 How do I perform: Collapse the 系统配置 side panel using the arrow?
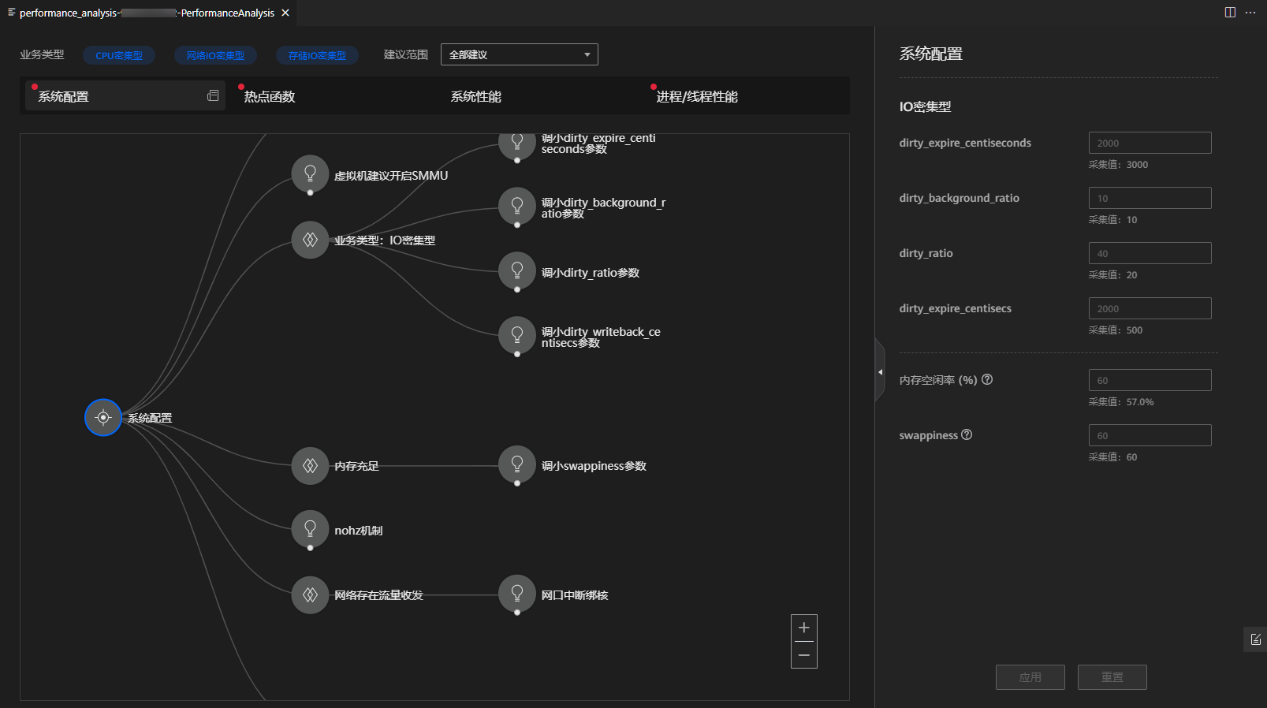(x=879, y=370)
